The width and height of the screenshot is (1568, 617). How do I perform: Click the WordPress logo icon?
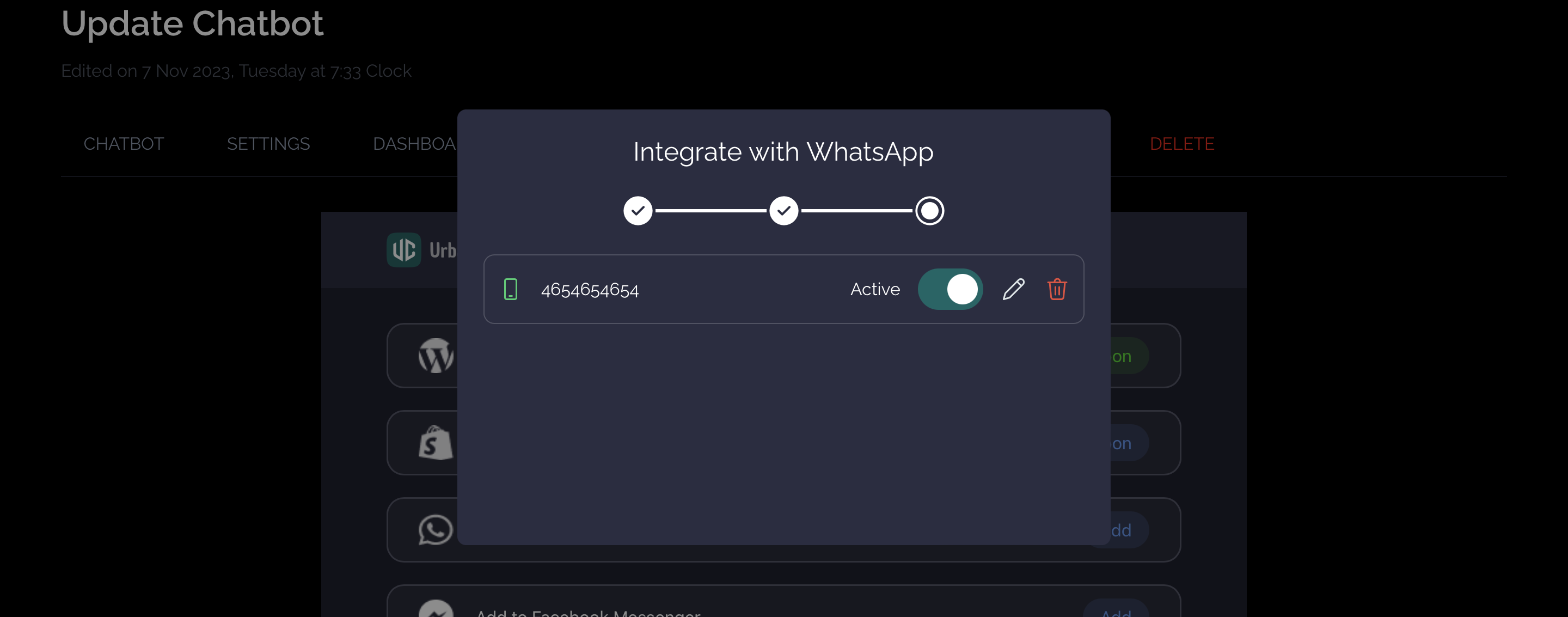436,356
